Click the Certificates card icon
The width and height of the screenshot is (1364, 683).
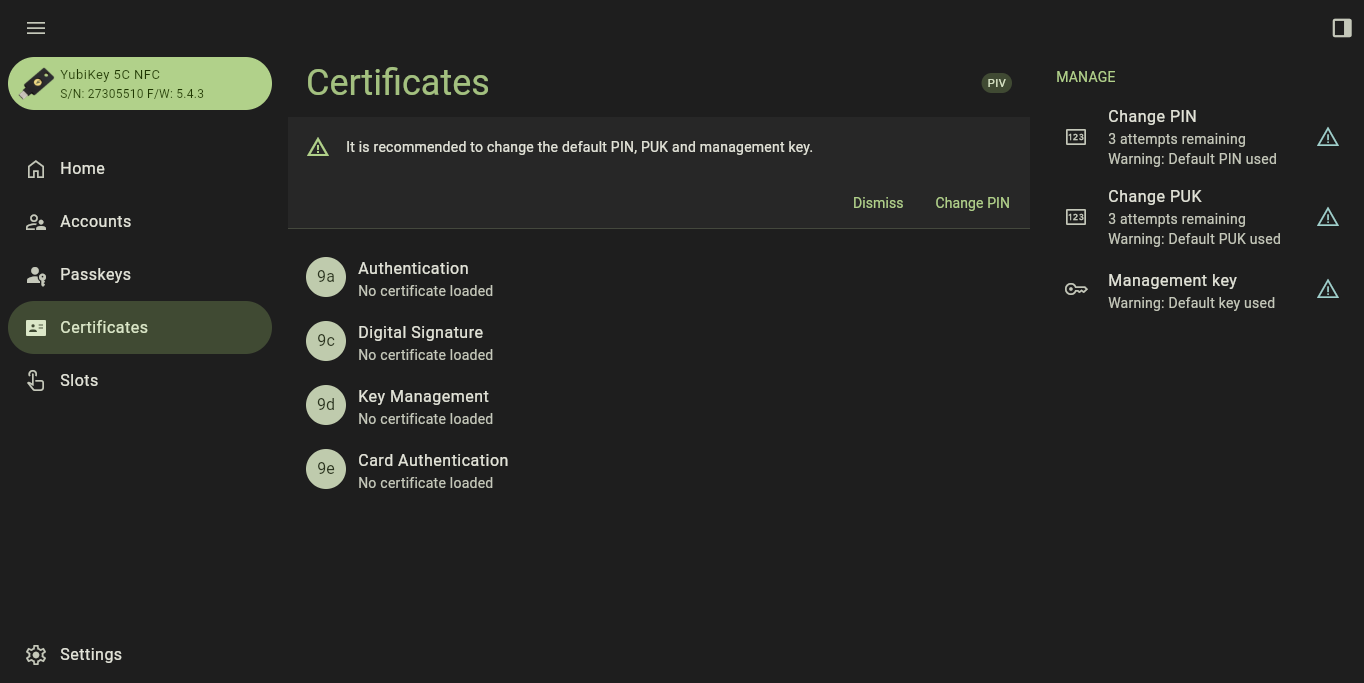point(36,328)
